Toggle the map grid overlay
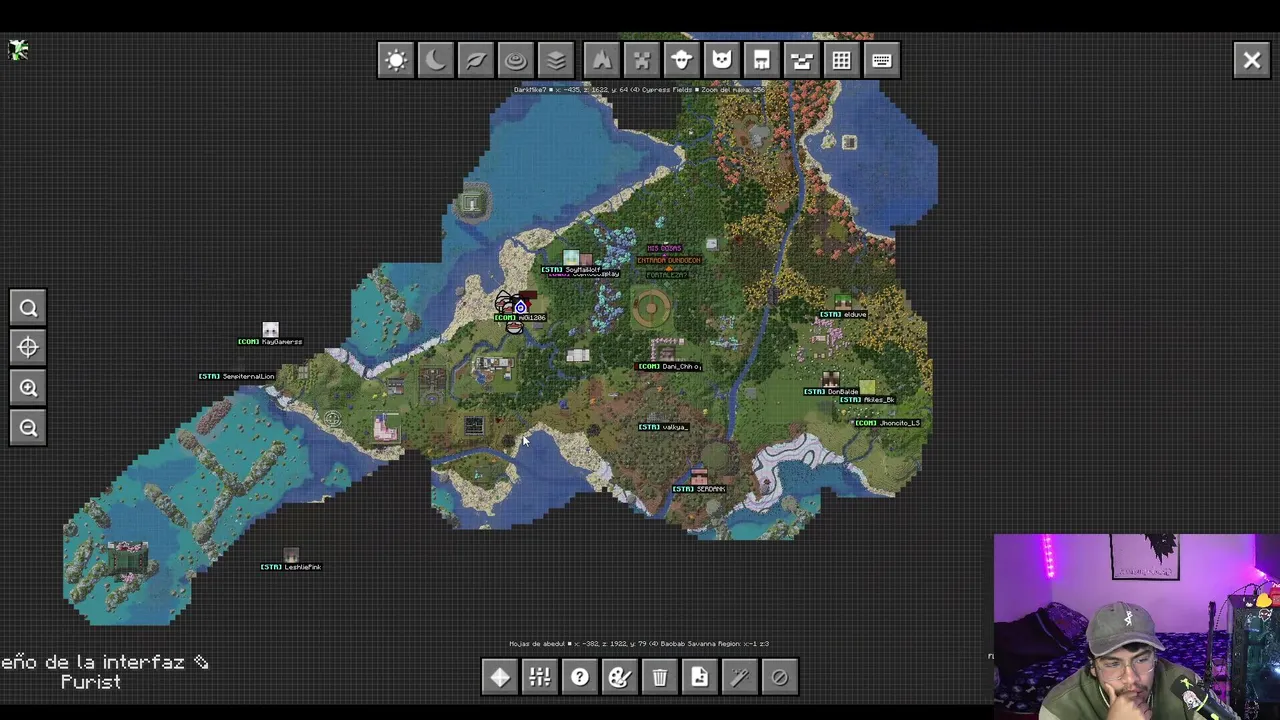 tap(842, 60)
